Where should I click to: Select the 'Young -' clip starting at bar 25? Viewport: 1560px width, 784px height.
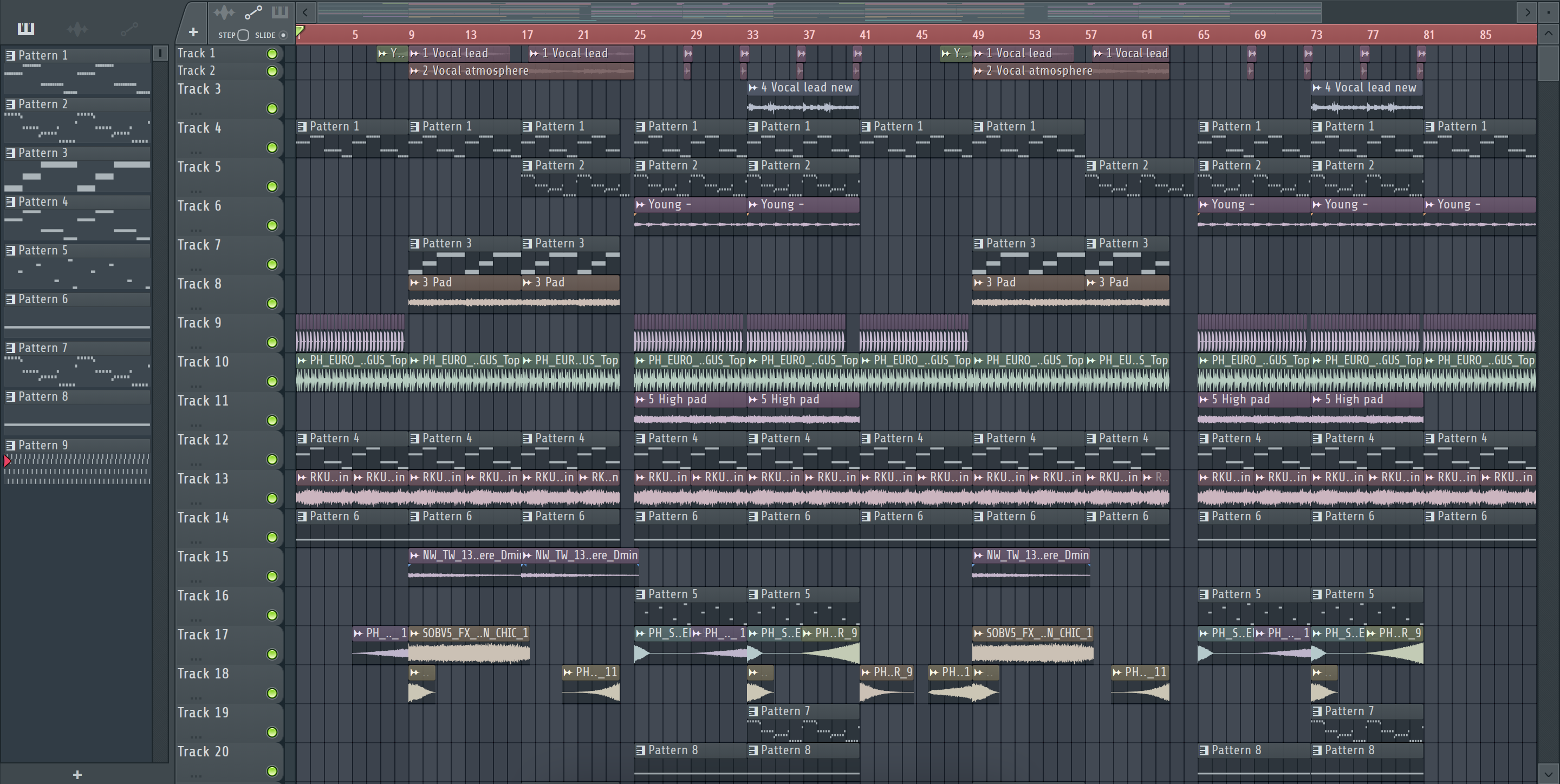(x=691, y=215)
